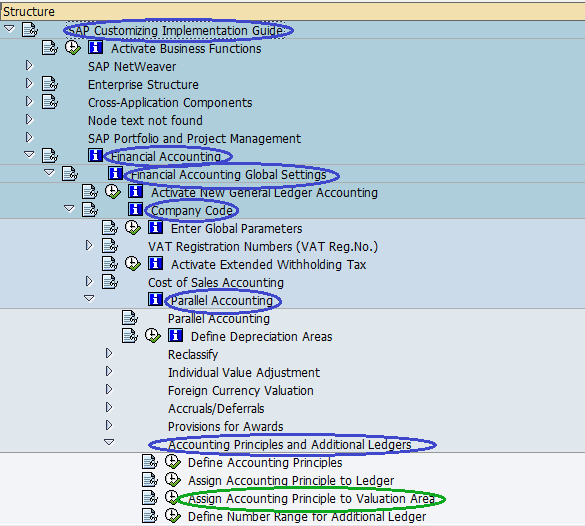The image size is (585, 526).
Task: Open document icon next to Cross-Application Components
Action: 50,102
